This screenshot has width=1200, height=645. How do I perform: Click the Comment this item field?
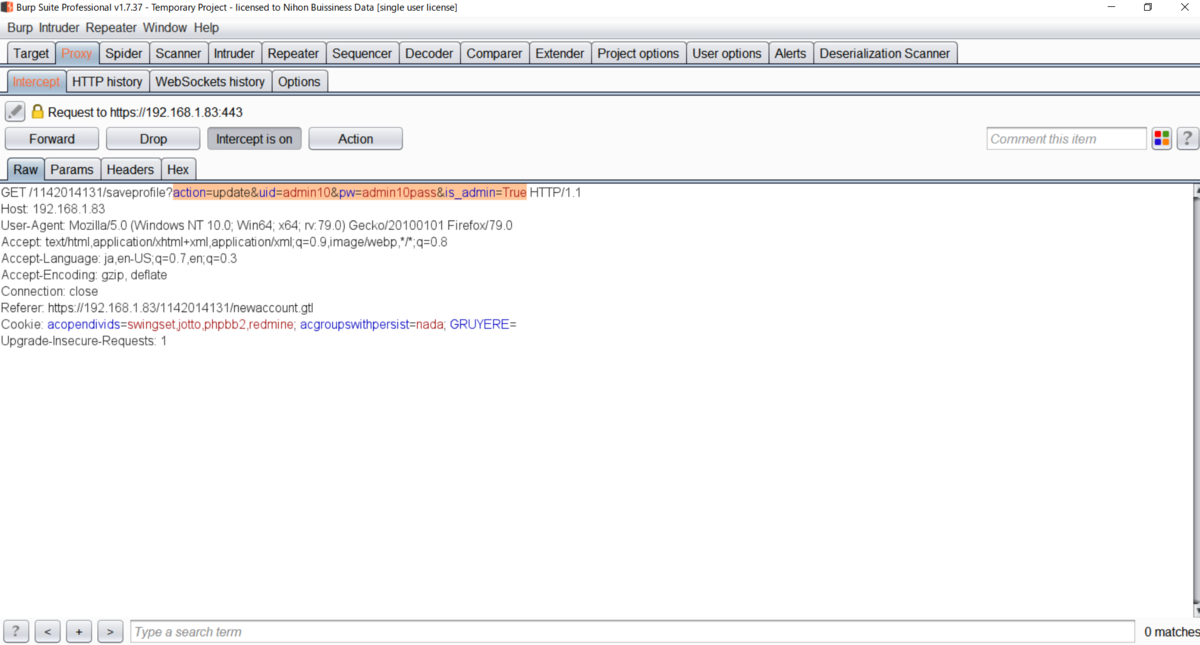point(1067,139)
